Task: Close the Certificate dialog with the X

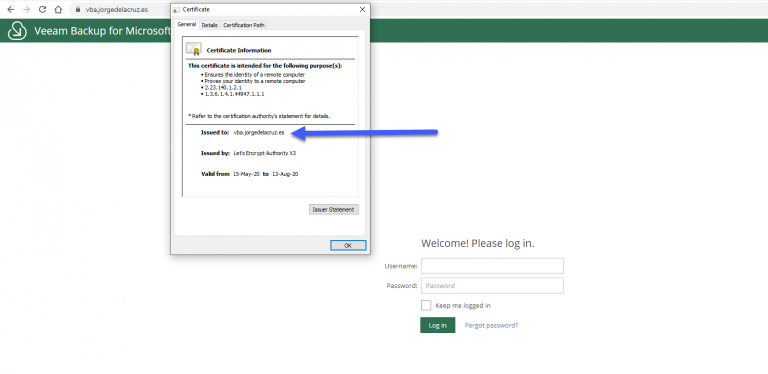Action: 362,9
